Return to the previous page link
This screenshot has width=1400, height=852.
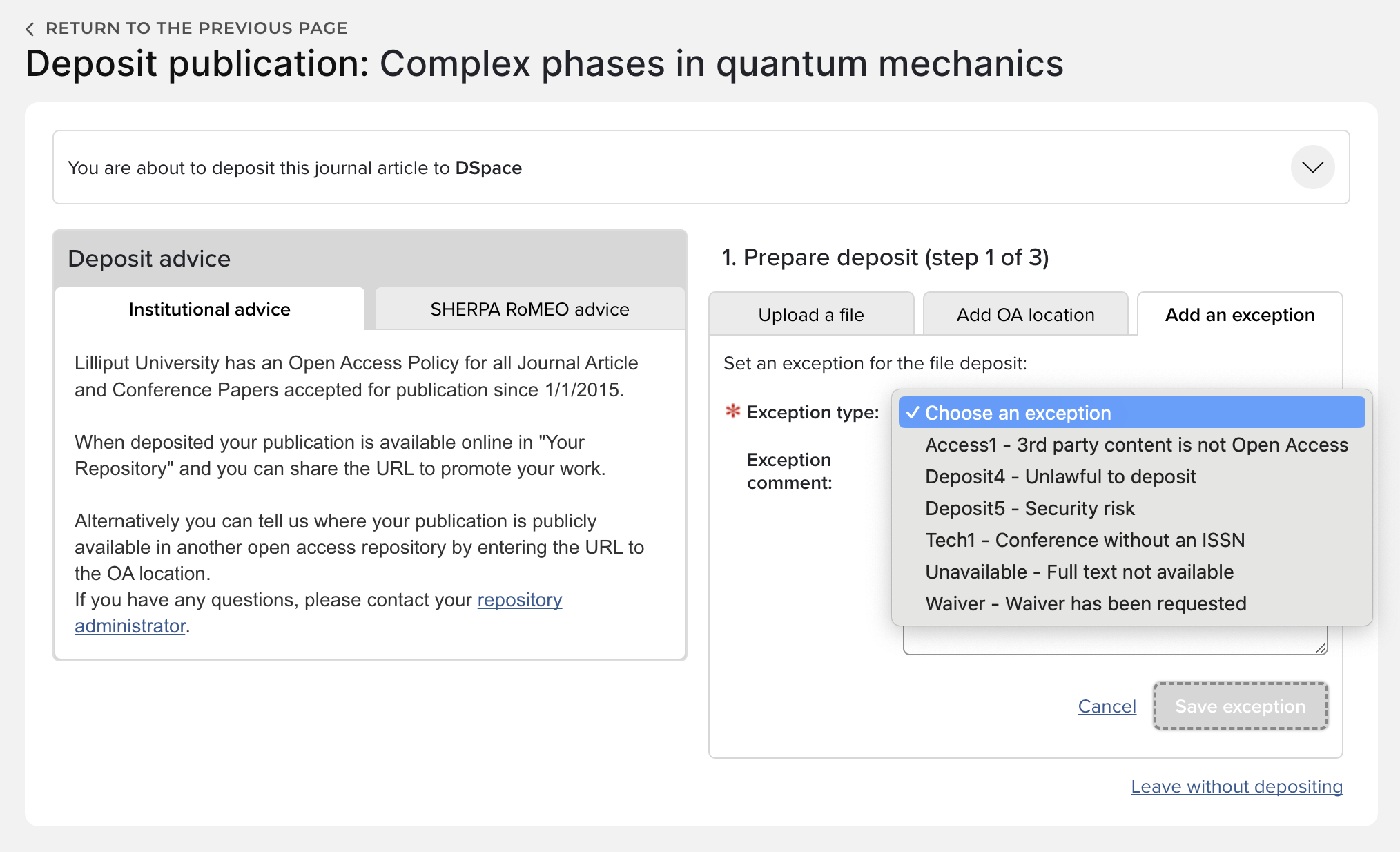196,28
